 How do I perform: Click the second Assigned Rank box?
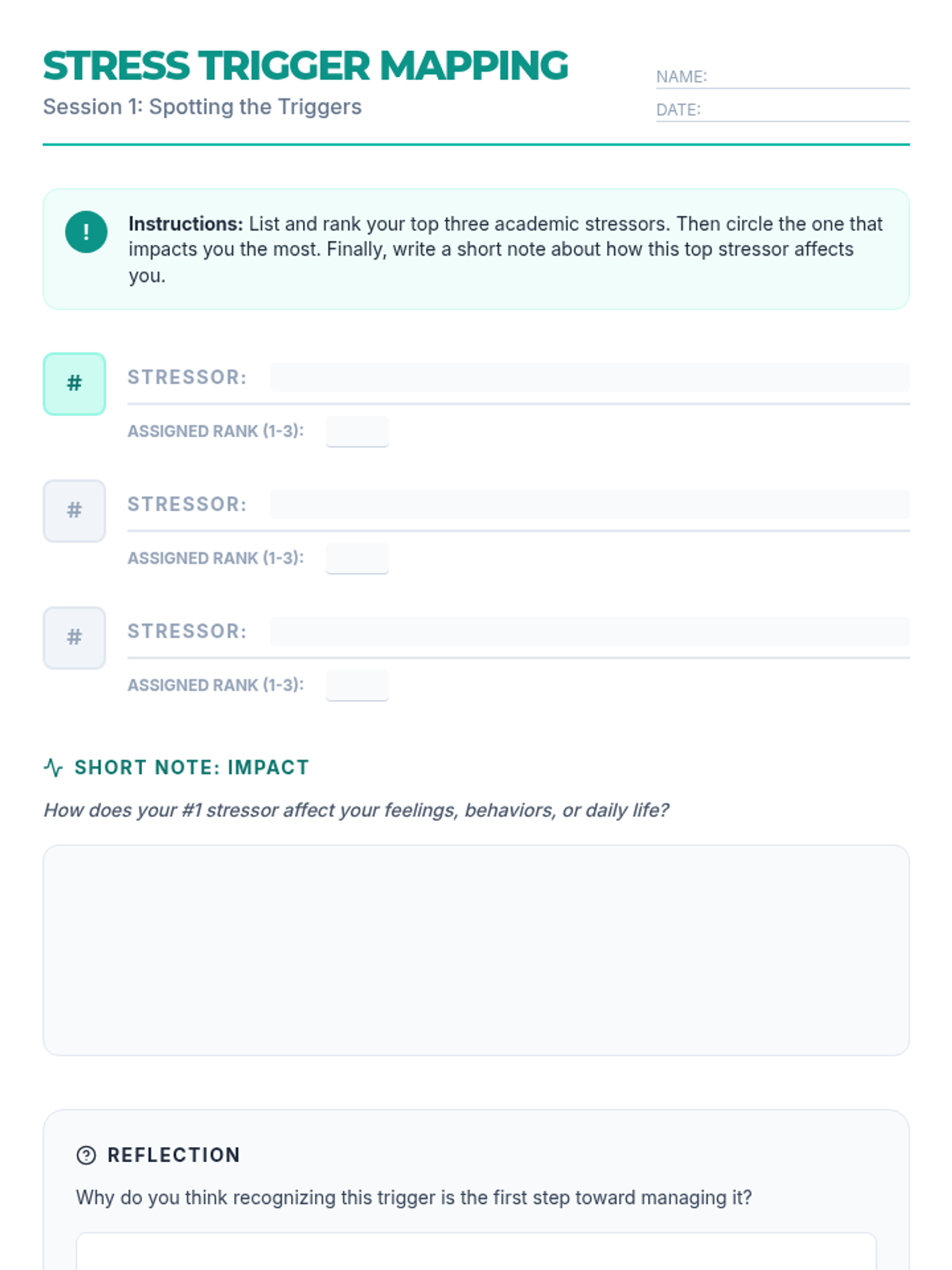[x=357, y=558]
